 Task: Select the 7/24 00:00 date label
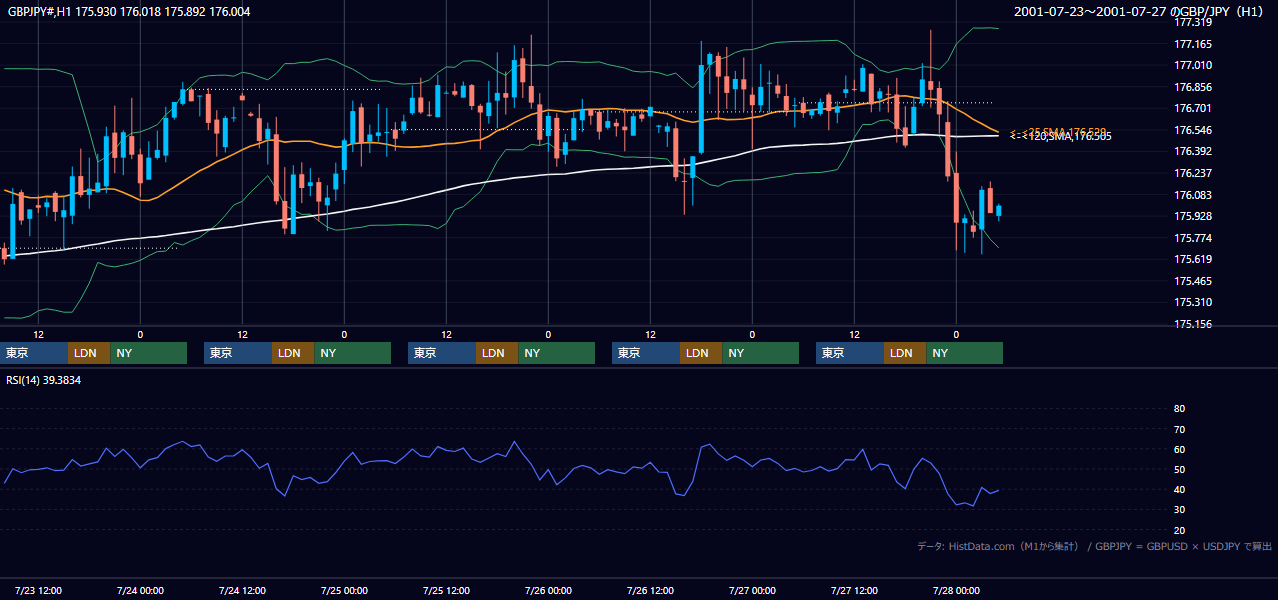[x=140, y=591]
